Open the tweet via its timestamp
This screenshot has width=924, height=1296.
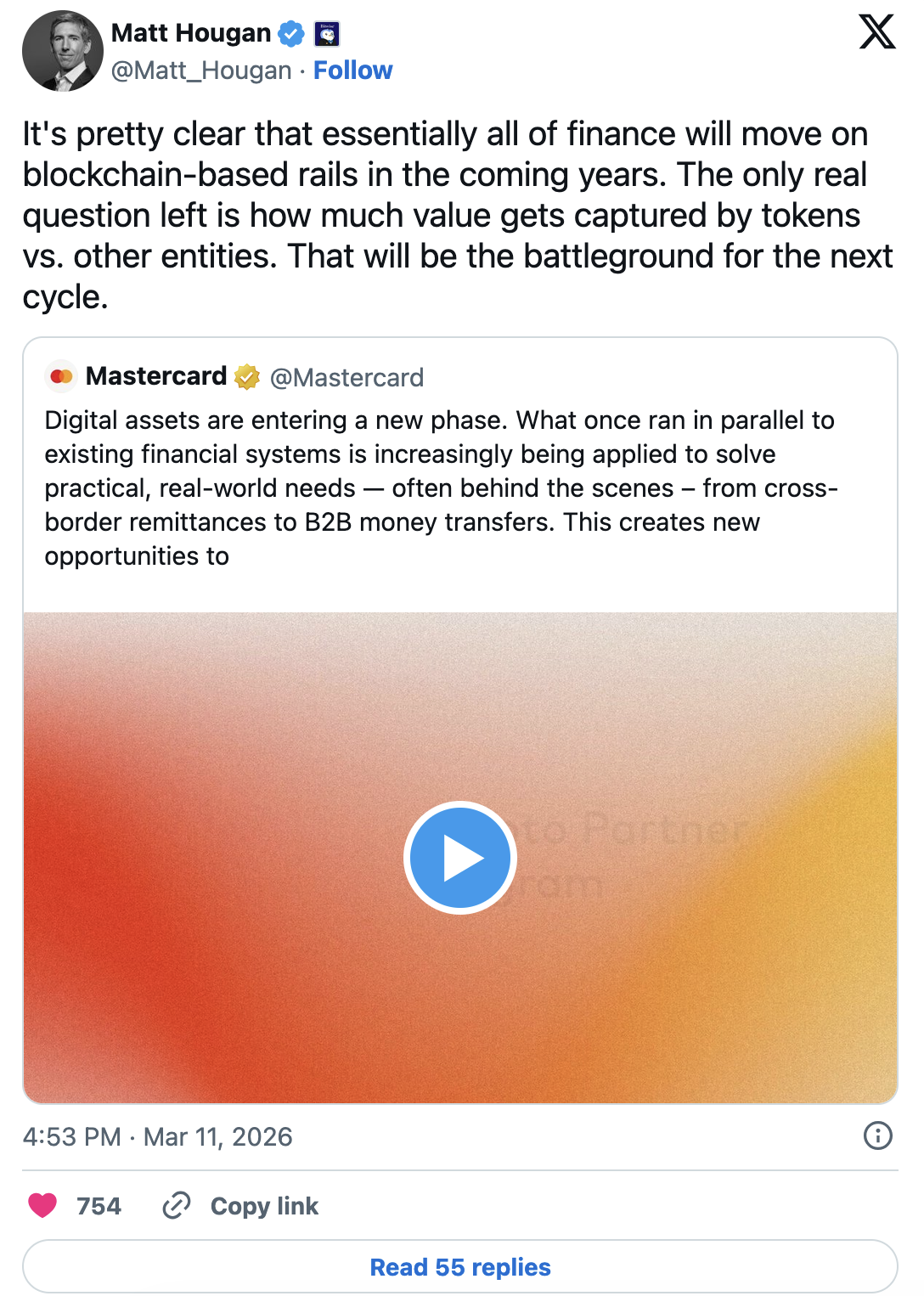coord(155,1136)
